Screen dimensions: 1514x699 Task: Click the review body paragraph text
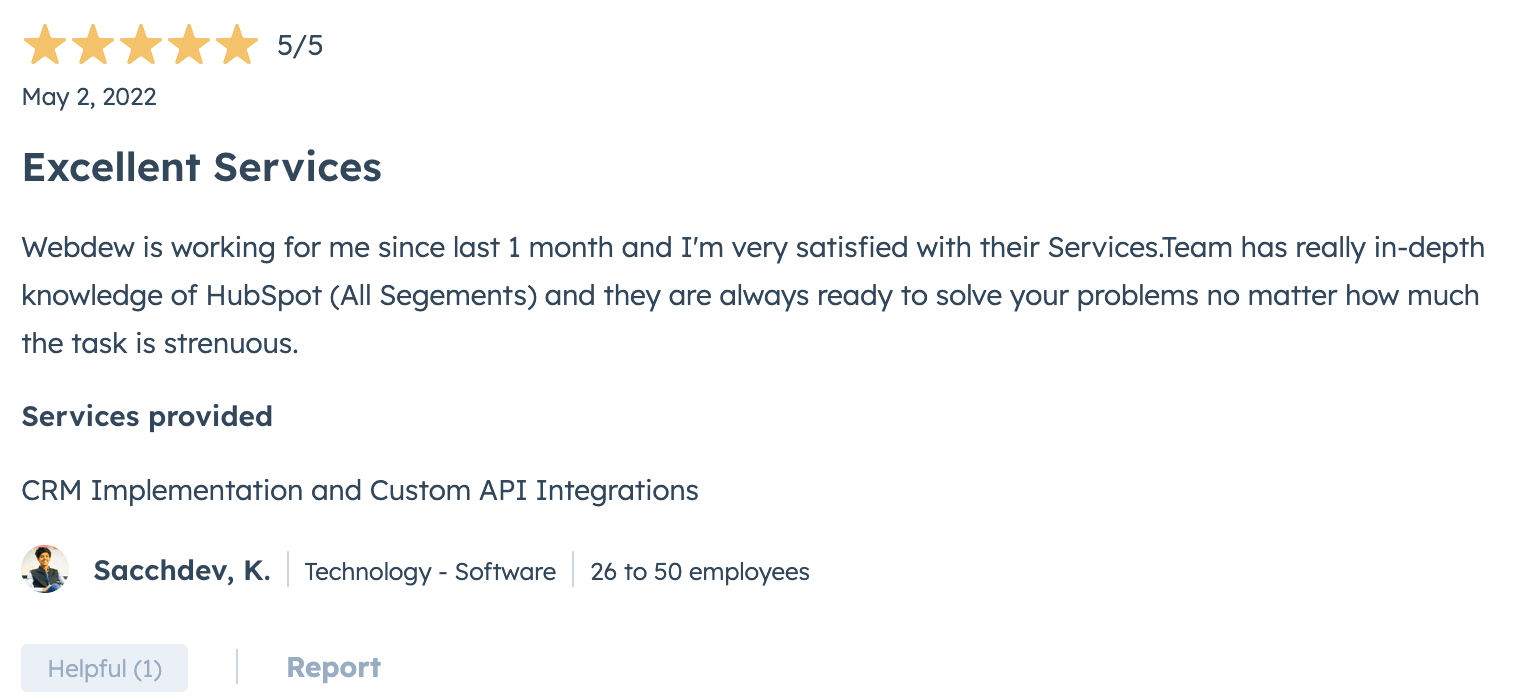[x=750, y=296]
